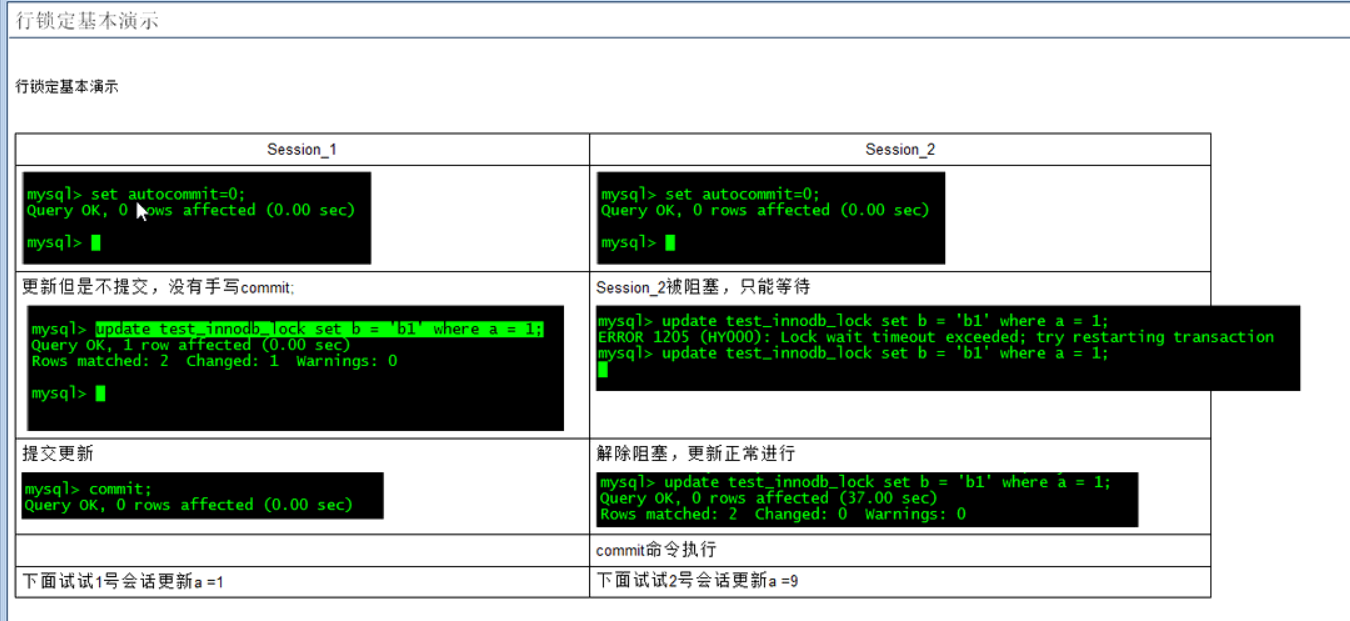
Task: Click the 提交更新 label
Action: [x=58, y=454]
